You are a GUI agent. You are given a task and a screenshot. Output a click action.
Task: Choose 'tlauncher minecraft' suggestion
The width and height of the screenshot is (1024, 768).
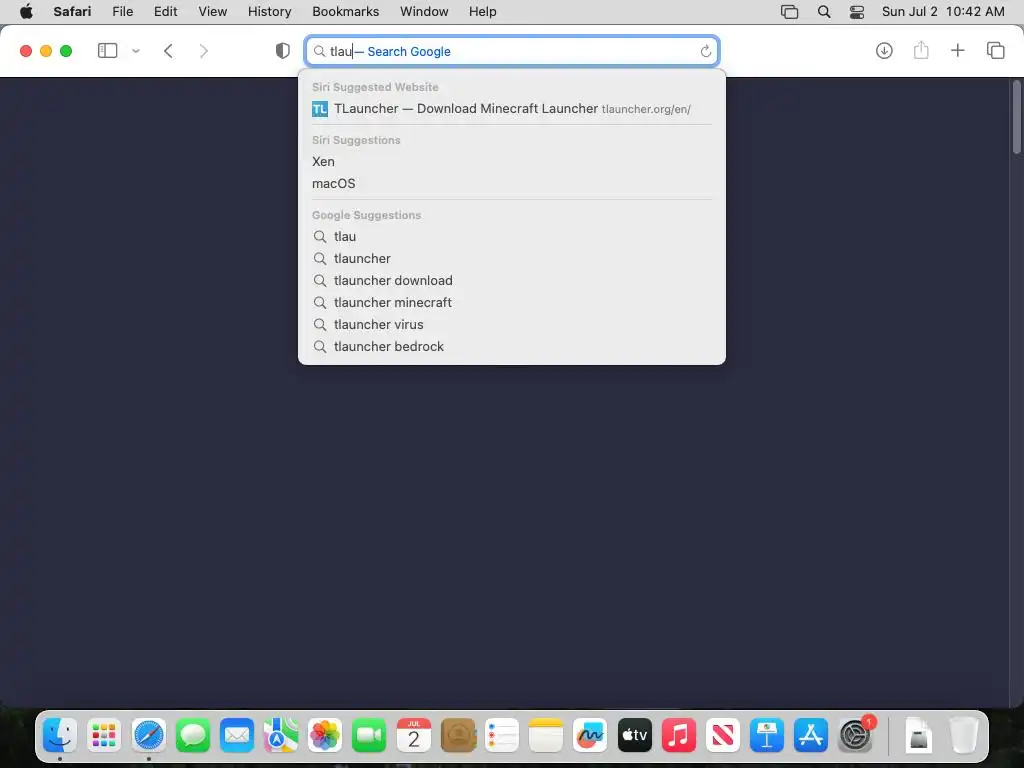coord(512,302)
